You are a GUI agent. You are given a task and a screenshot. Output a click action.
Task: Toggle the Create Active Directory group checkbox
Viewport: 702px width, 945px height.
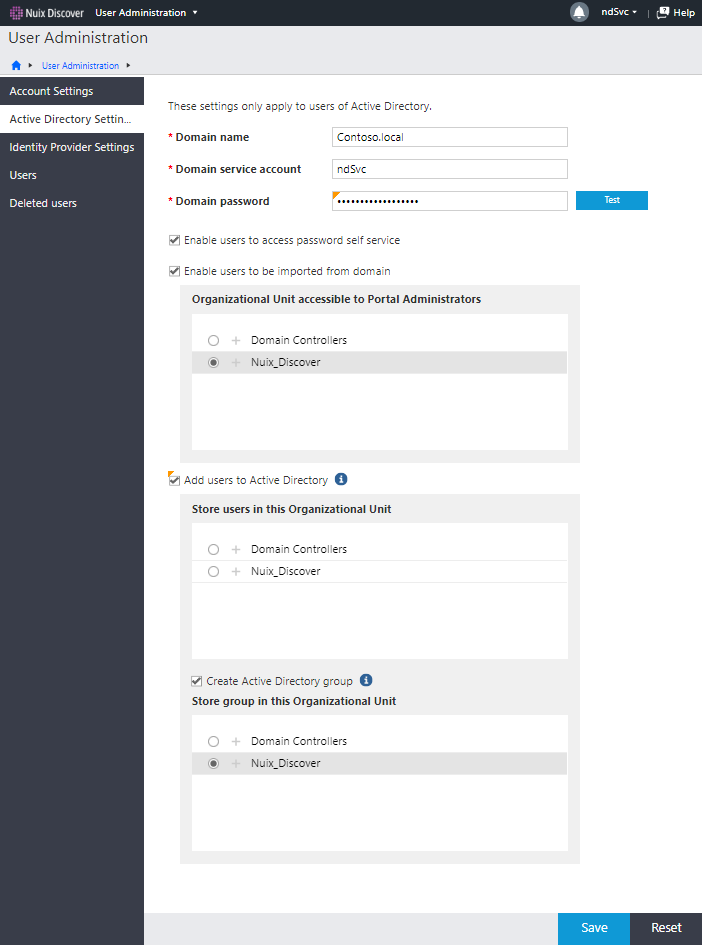pyautogui.click(x=197, y=681)
